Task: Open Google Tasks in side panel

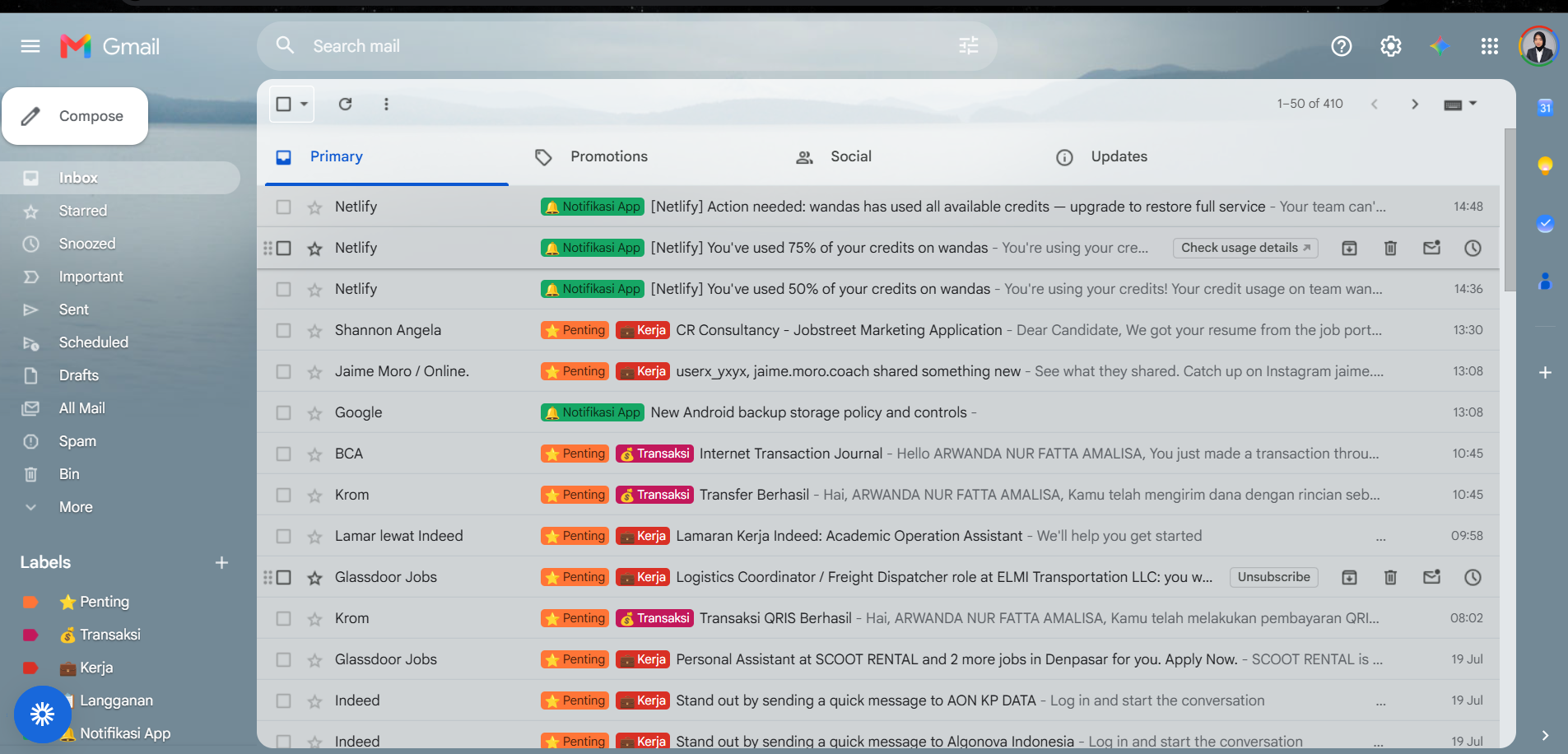Action: (1545, 224)
